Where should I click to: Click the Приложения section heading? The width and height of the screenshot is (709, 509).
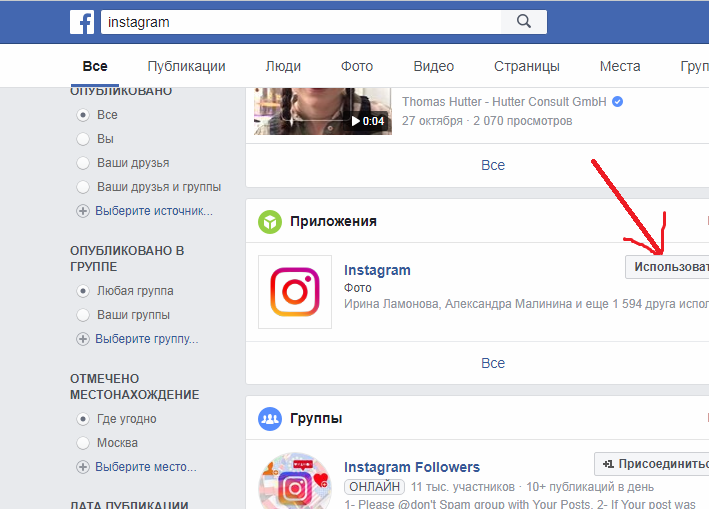pos(333,222)
